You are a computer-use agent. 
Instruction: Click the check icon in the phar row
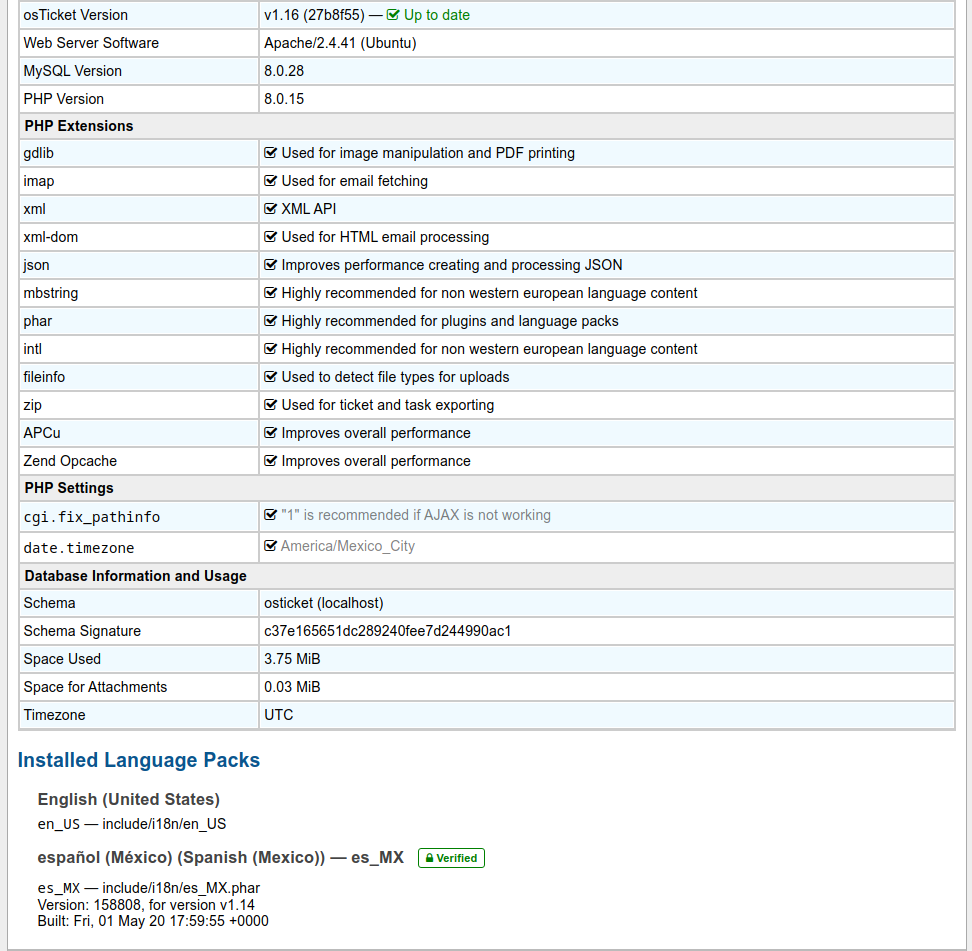point(270,321)
